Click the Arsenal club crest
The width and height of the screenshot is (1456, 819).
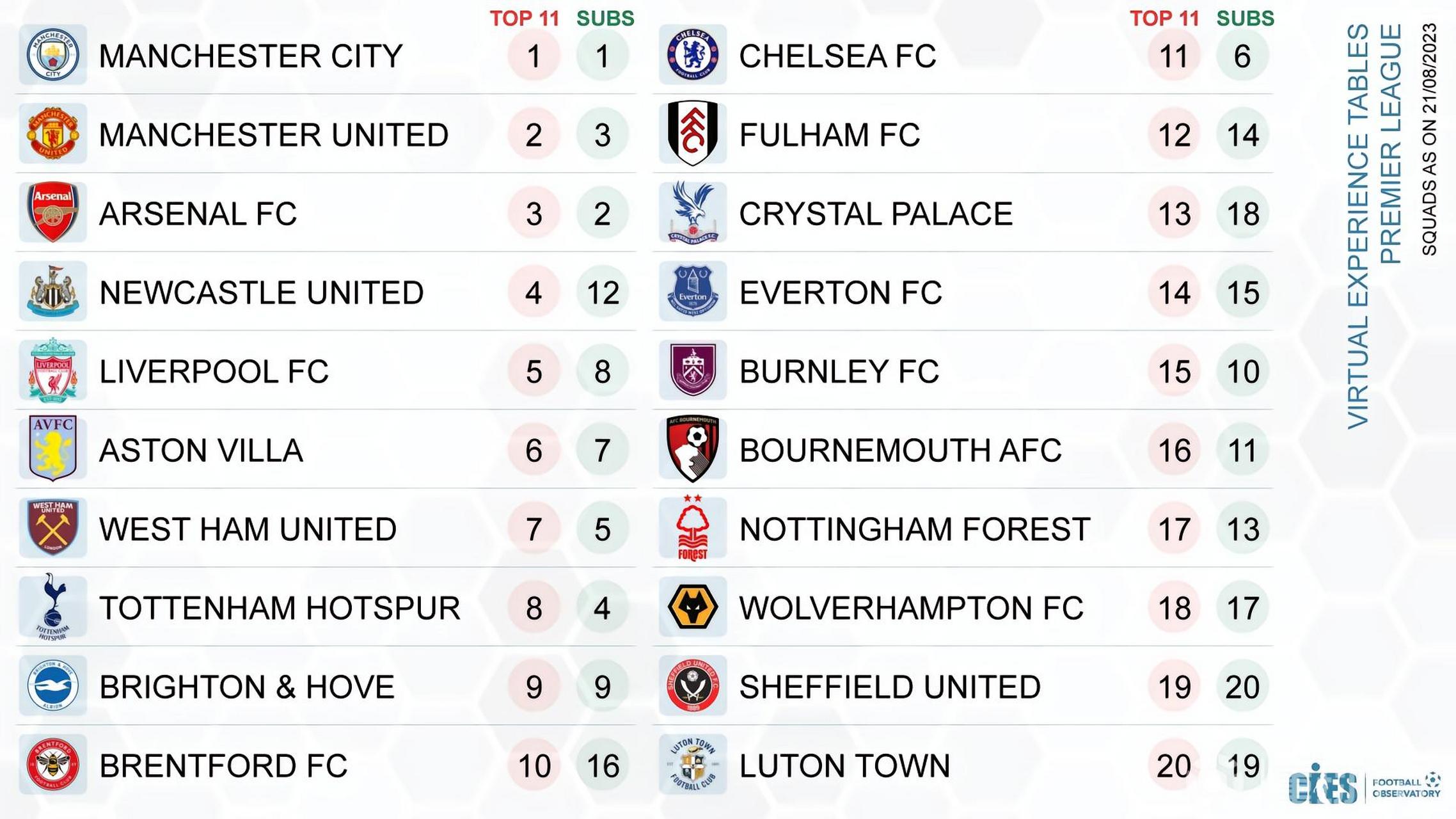pyautogui.click(x=53, y=212)
